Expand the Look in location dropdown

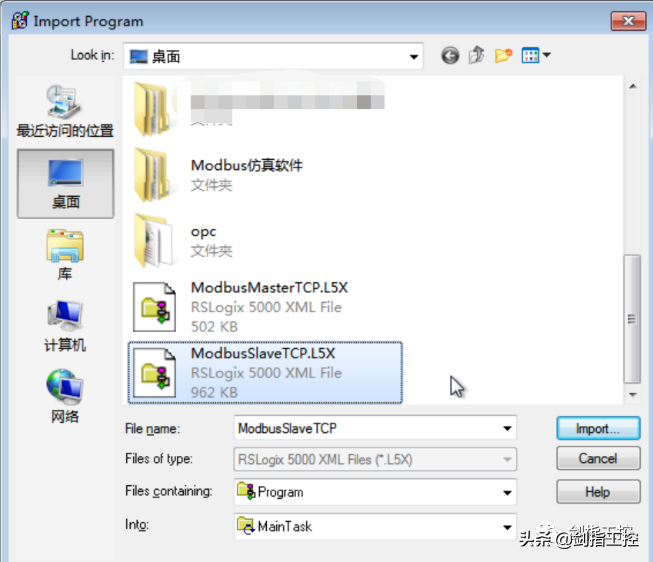[414, 57]
